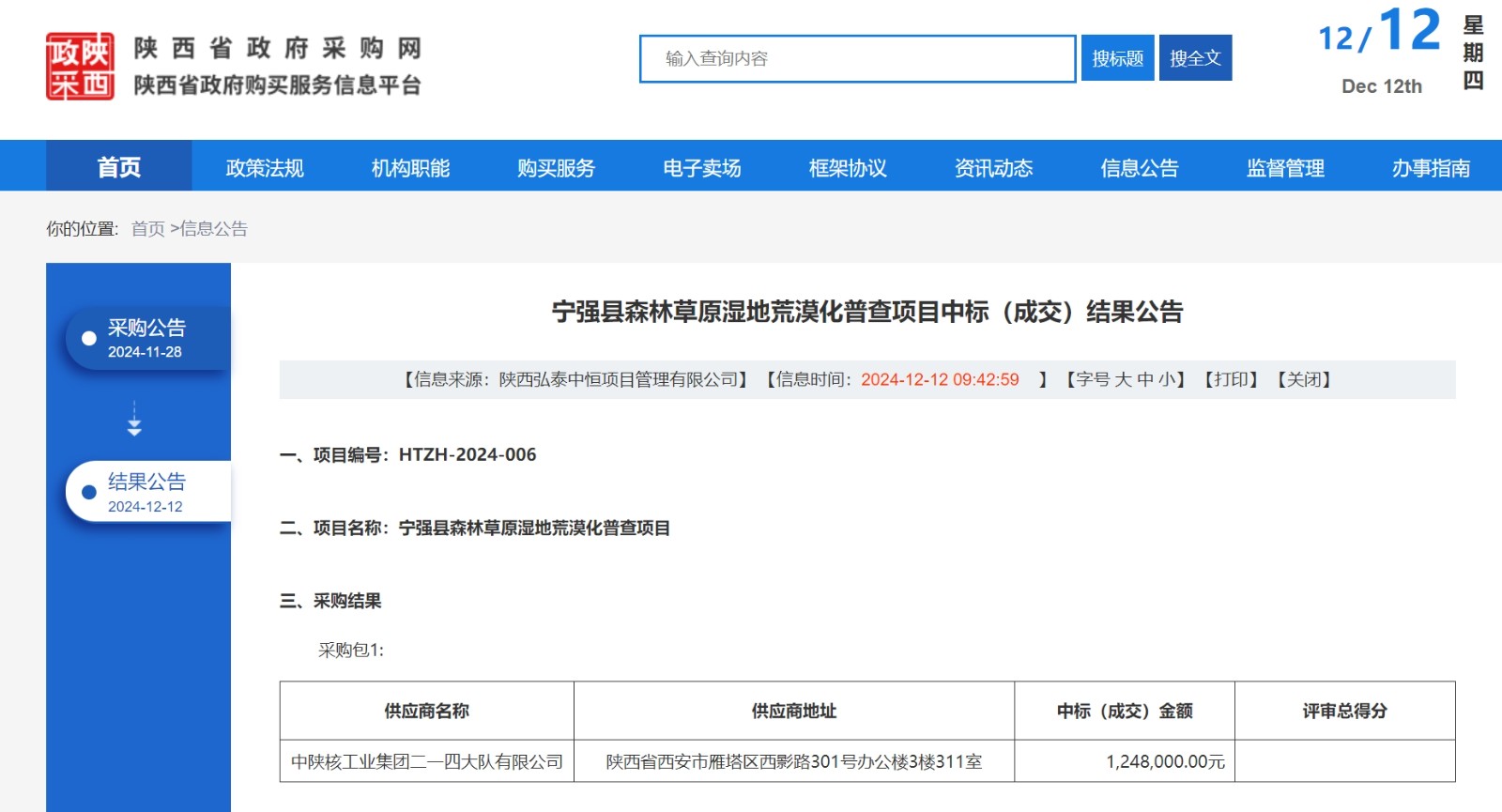Open the 首页 navigation tab
Viewport: 1502px width, 812px height.
(x=119, y=168)
